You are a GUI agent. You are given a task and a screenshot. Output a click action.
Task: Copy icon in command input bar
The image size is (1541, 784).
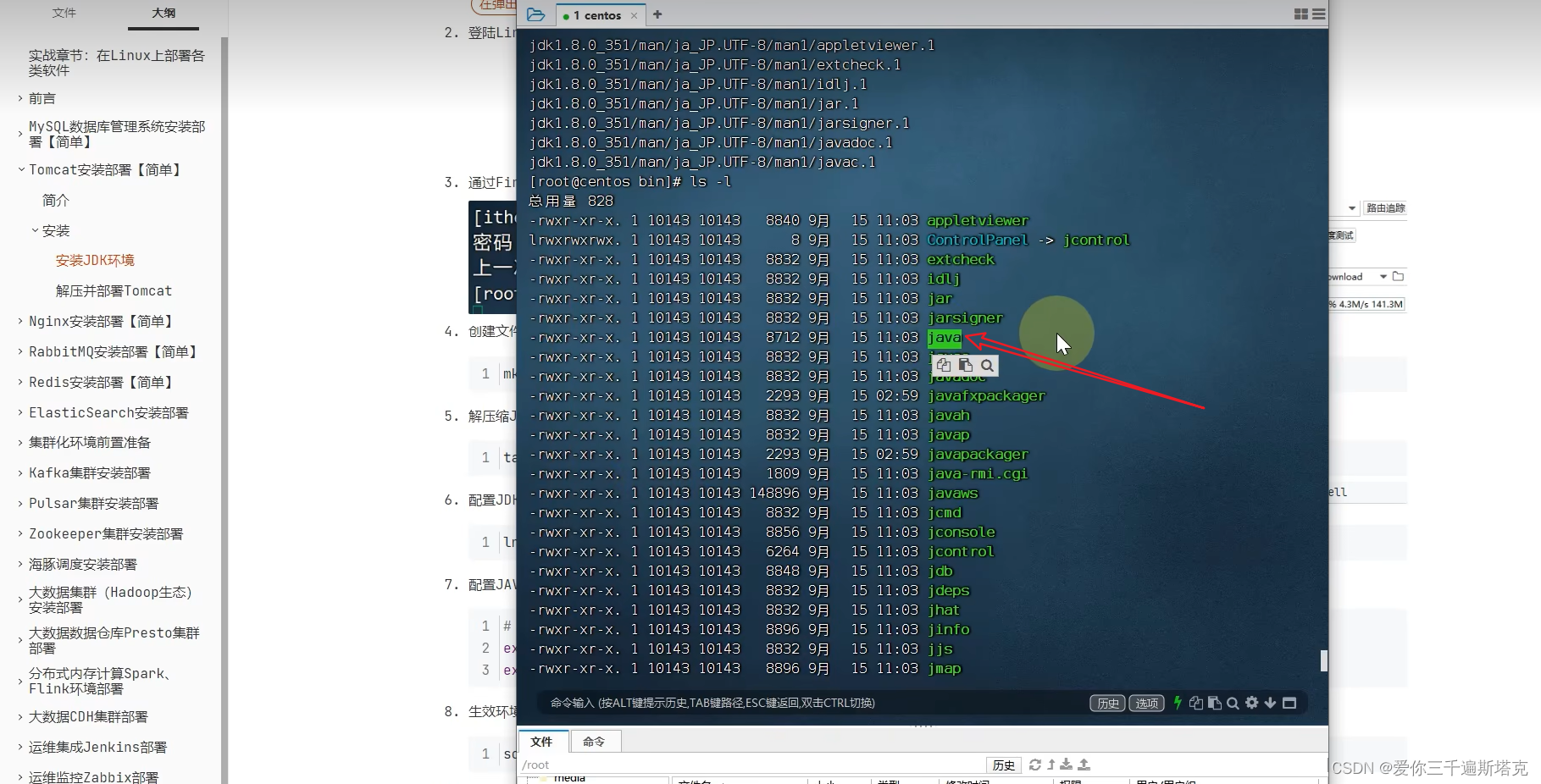[1196, 703]
